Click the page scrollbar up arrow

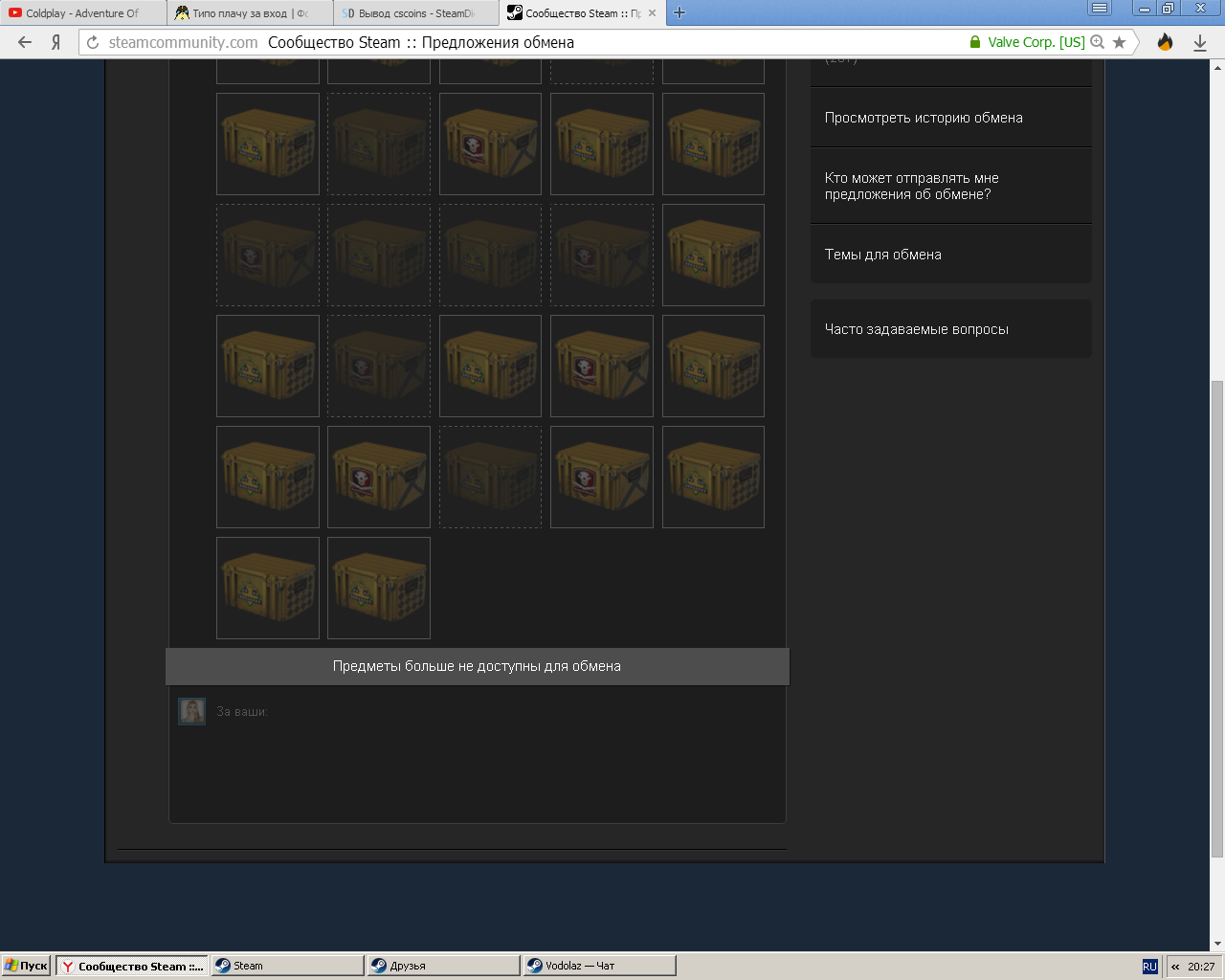tap(1217, 67)
